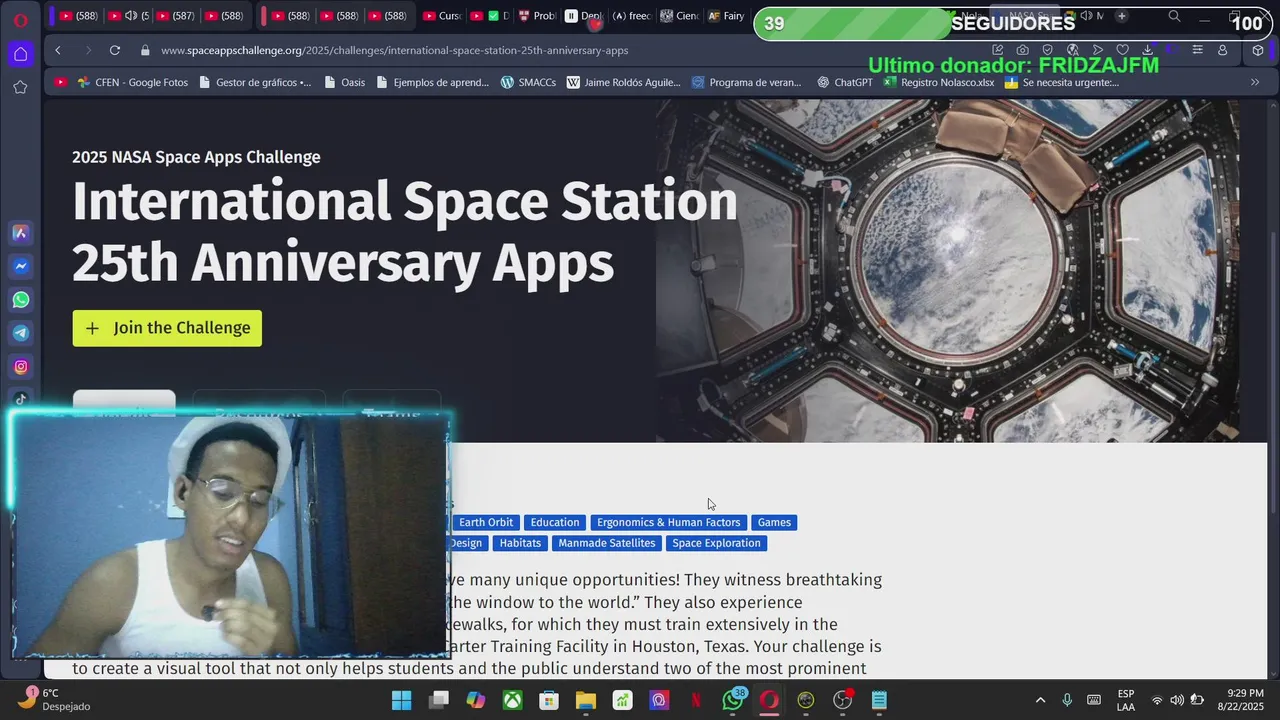This screenshot has height=720, width=1280.
Task: Select the Habitats tag
Action: (x=520, y=543)
